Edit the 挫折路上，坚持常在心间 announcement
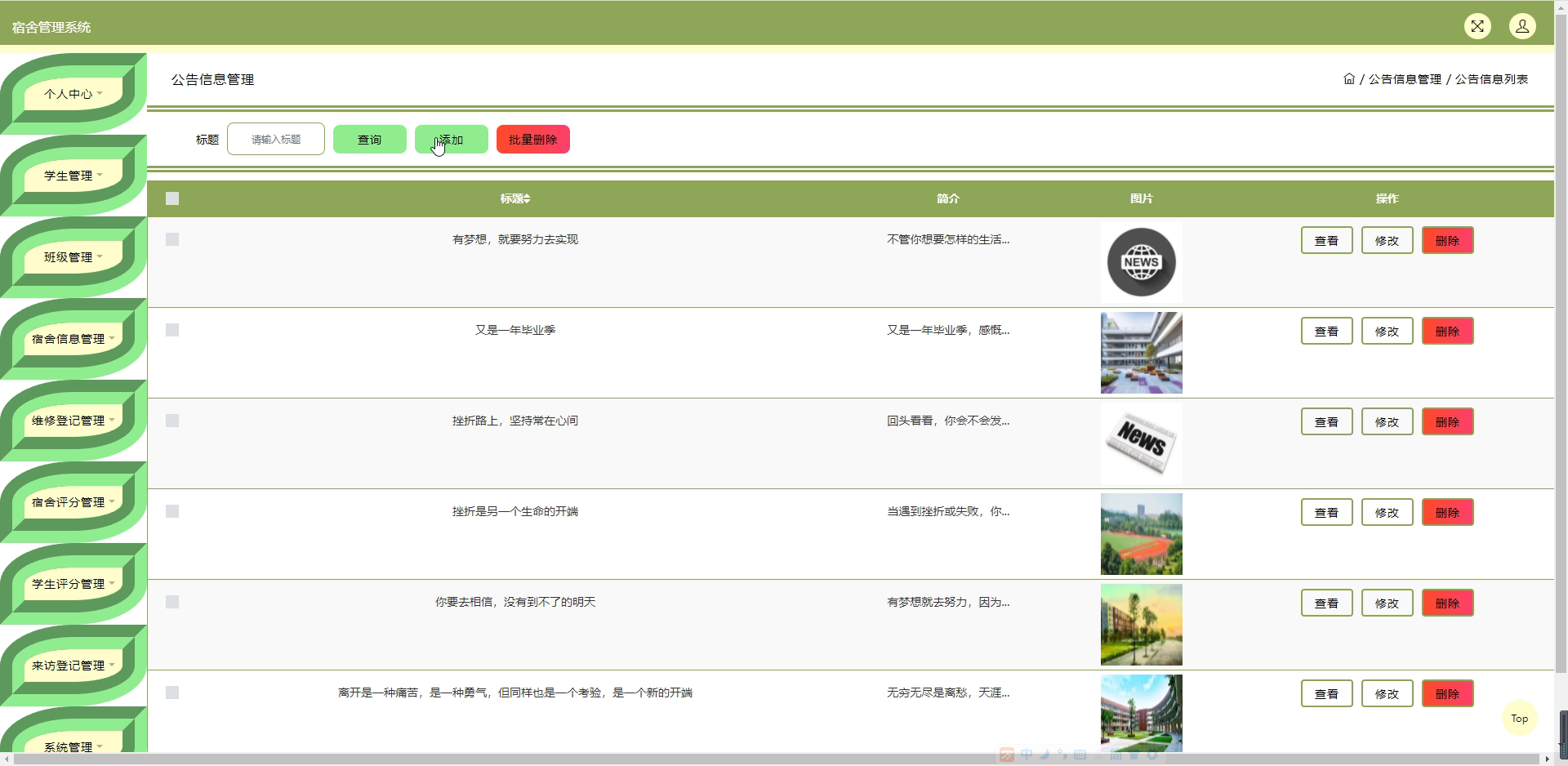1568x766 pixels. coord(1388,422)
